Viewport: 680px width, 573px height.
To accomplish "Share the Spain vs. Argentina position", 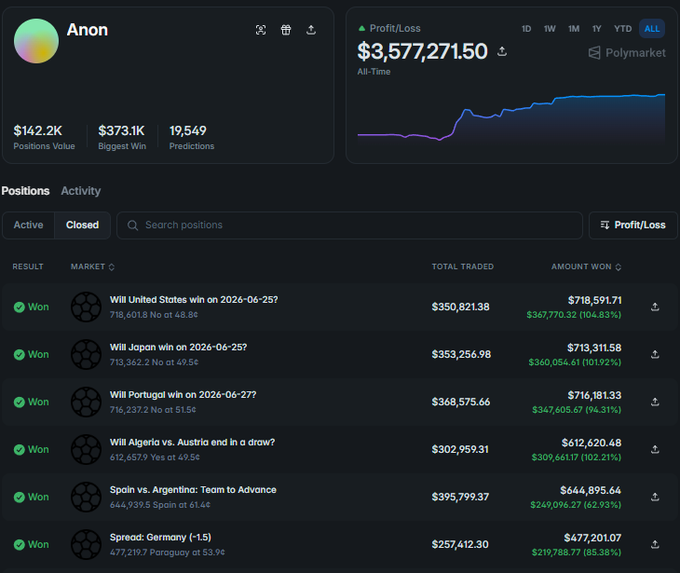I will click(655, 497).
